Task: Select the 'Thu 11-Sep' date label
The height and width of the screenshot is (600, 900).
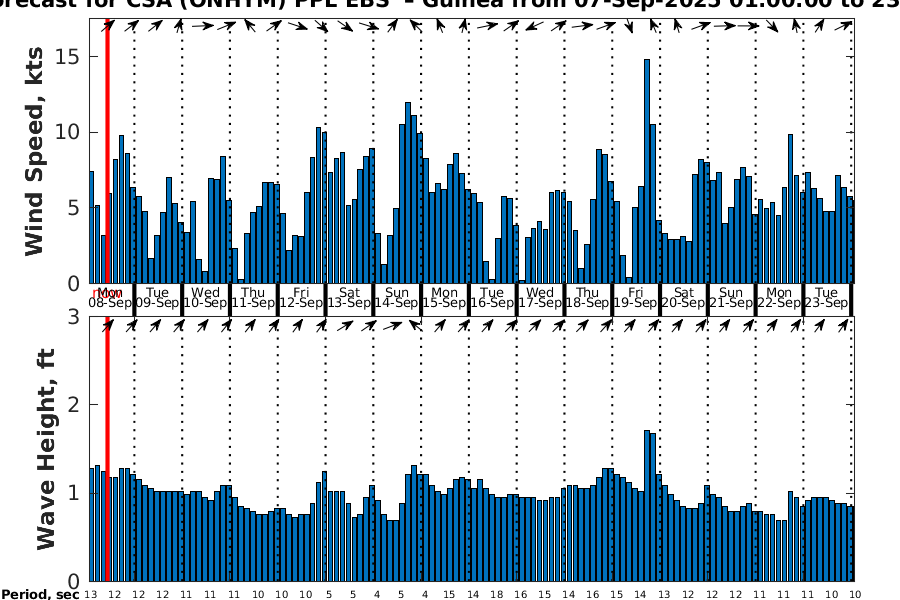Action: (253, 298)
